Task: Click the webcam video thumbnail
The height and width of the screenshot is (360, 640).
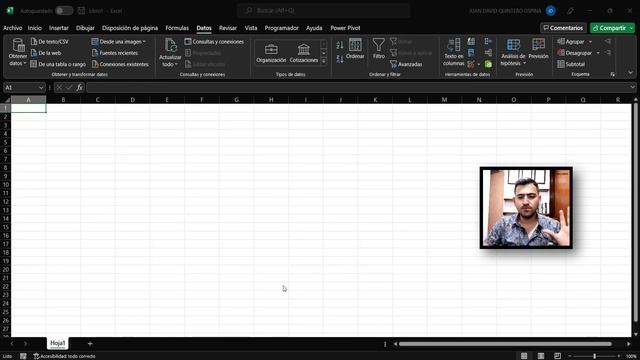Action: coord(526,208)
